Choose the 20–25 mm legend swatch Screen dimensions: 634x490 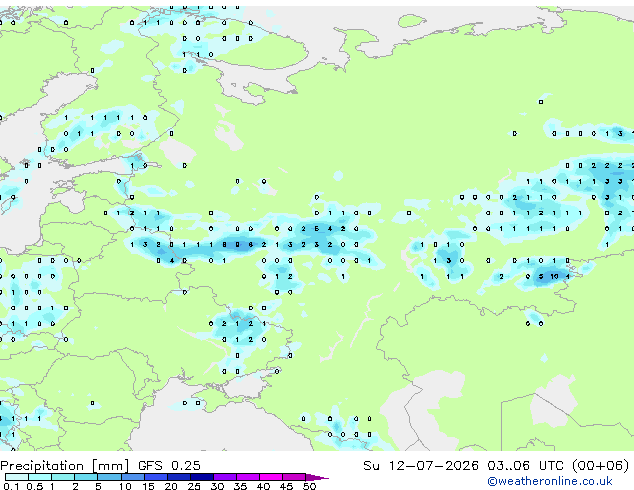178,477
